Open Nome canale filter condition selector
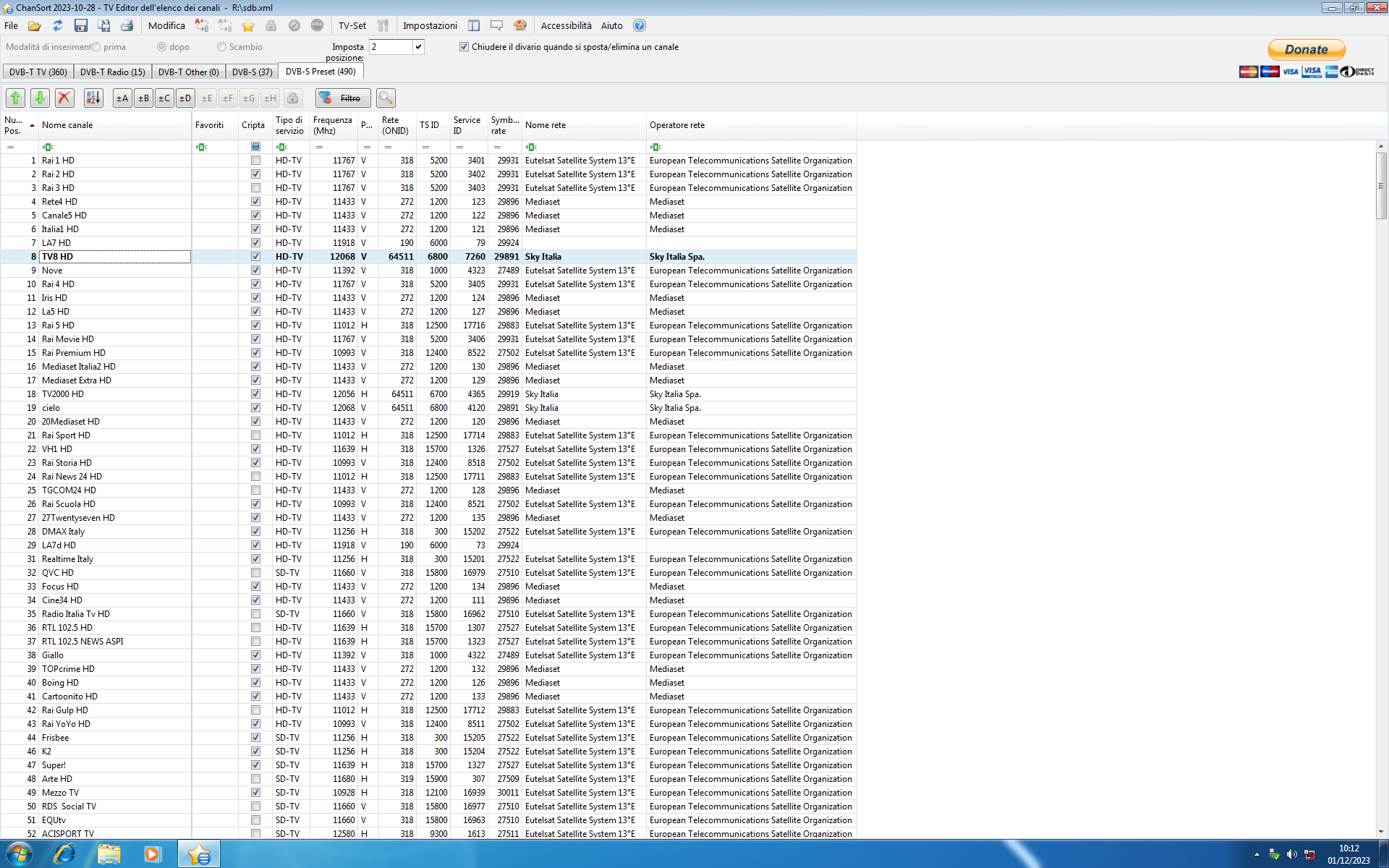 pyautogui.click(x=48, y=147)
